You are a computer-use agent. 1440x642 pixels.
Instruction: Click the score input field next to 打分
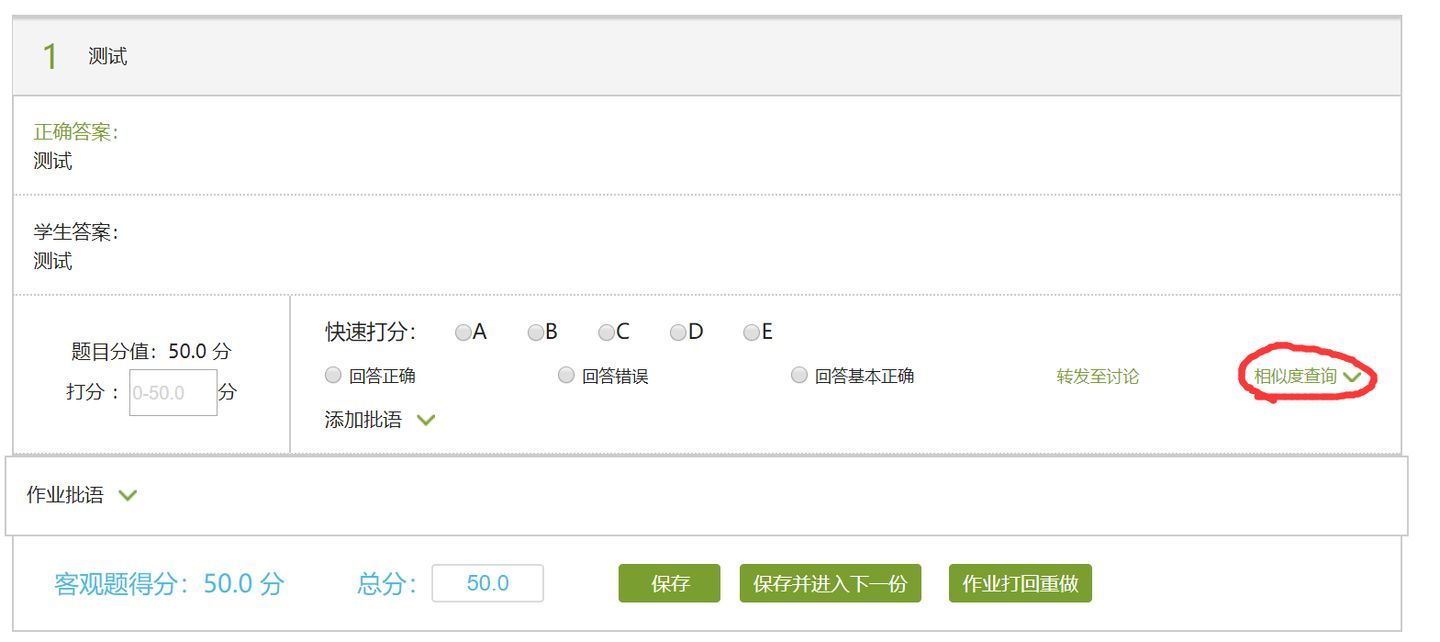point(172,392)
